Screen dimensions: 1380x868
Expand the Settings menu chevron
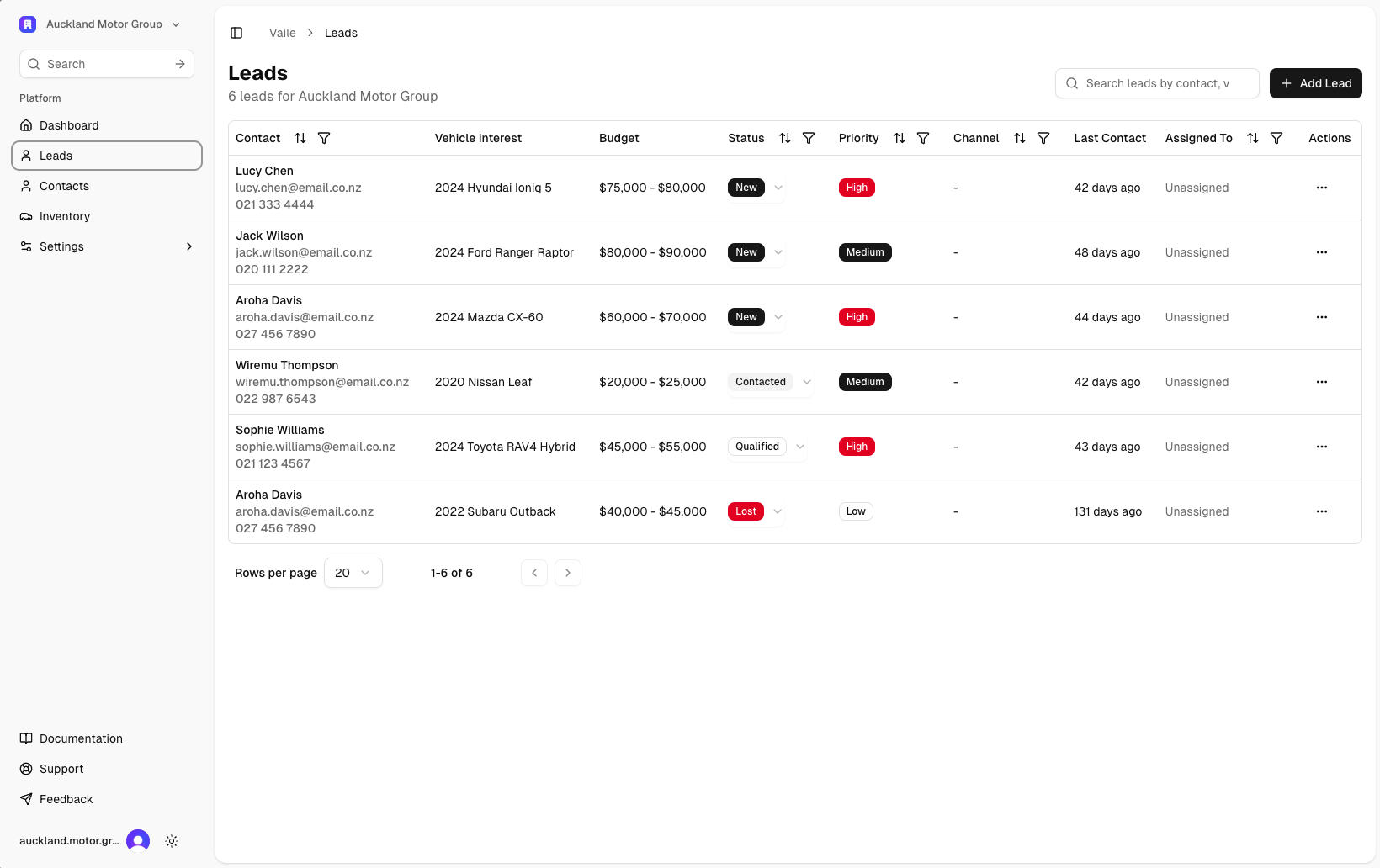point(188,246)
